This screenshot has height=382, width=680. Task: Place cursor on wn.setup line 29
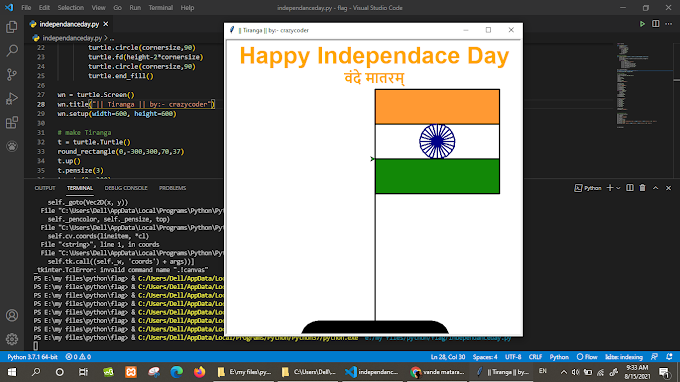[x=117, y=114]
